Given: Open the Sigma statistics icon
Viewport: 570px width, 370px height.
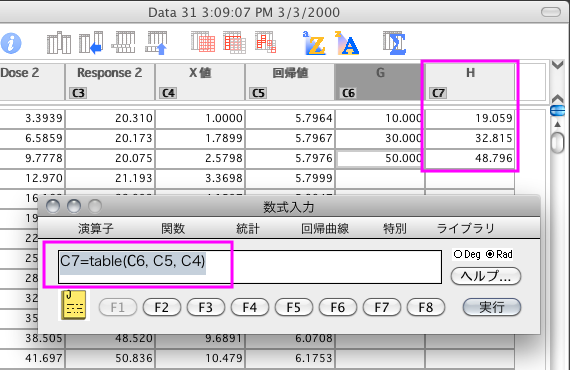Looking at the screenshot, I should (394, 43).
